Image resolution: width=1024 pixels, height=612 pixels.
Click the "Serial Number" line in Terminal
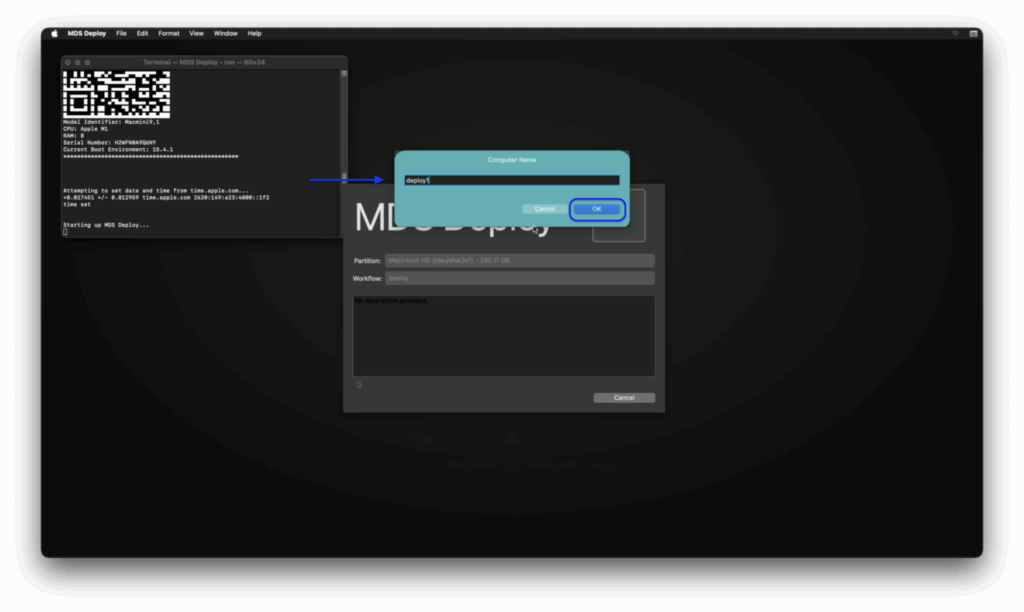[110, 142]
